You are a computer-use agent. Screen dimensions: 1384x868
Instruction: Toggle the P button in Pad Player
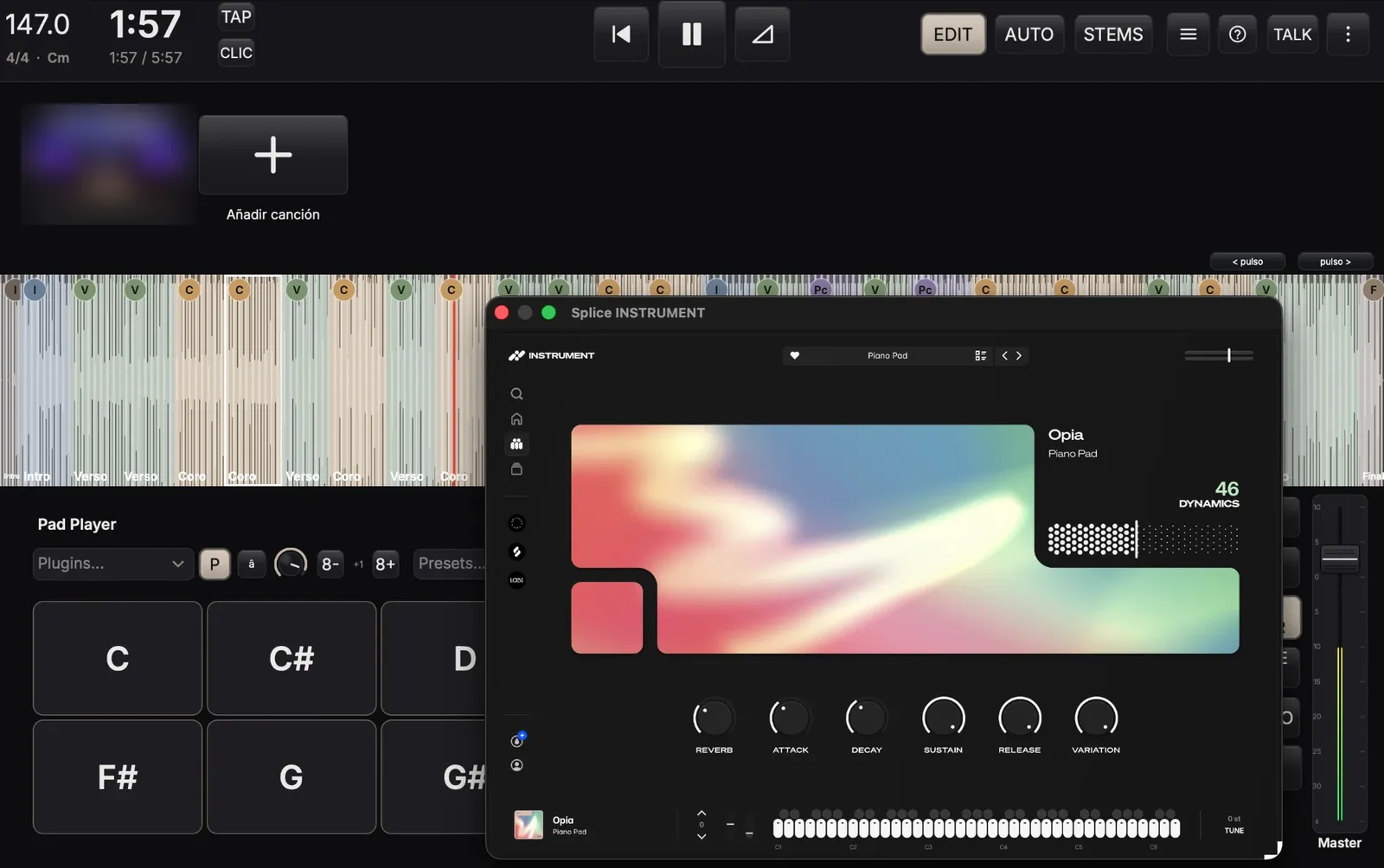[x=215, y=565]
